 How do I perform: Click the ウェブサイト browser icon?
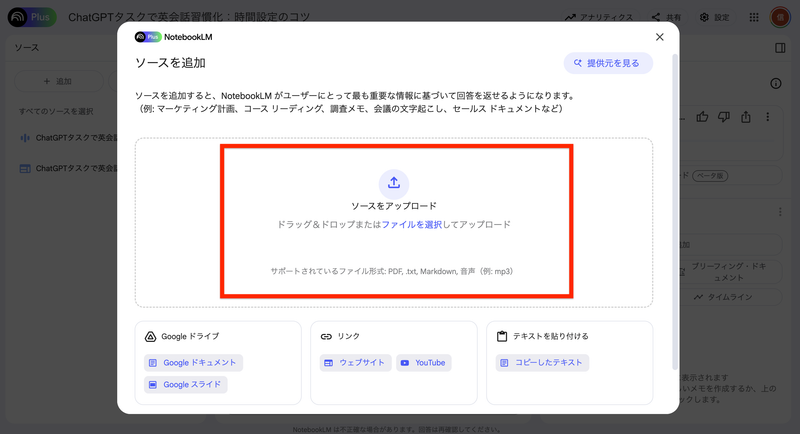click(329, 363)
